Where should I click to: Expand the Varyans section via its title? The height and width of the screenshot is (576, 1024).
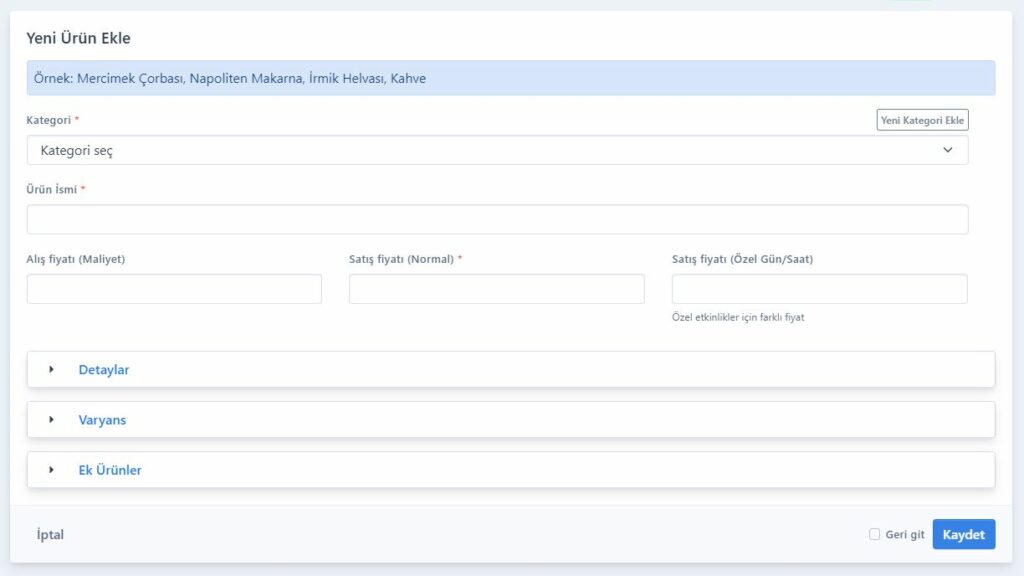click(x=102, y=420)
